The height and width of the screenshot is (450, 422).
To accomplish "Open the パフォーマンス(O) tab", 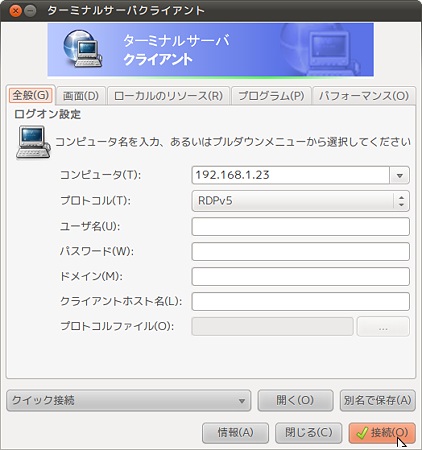I will pos(364,96).
